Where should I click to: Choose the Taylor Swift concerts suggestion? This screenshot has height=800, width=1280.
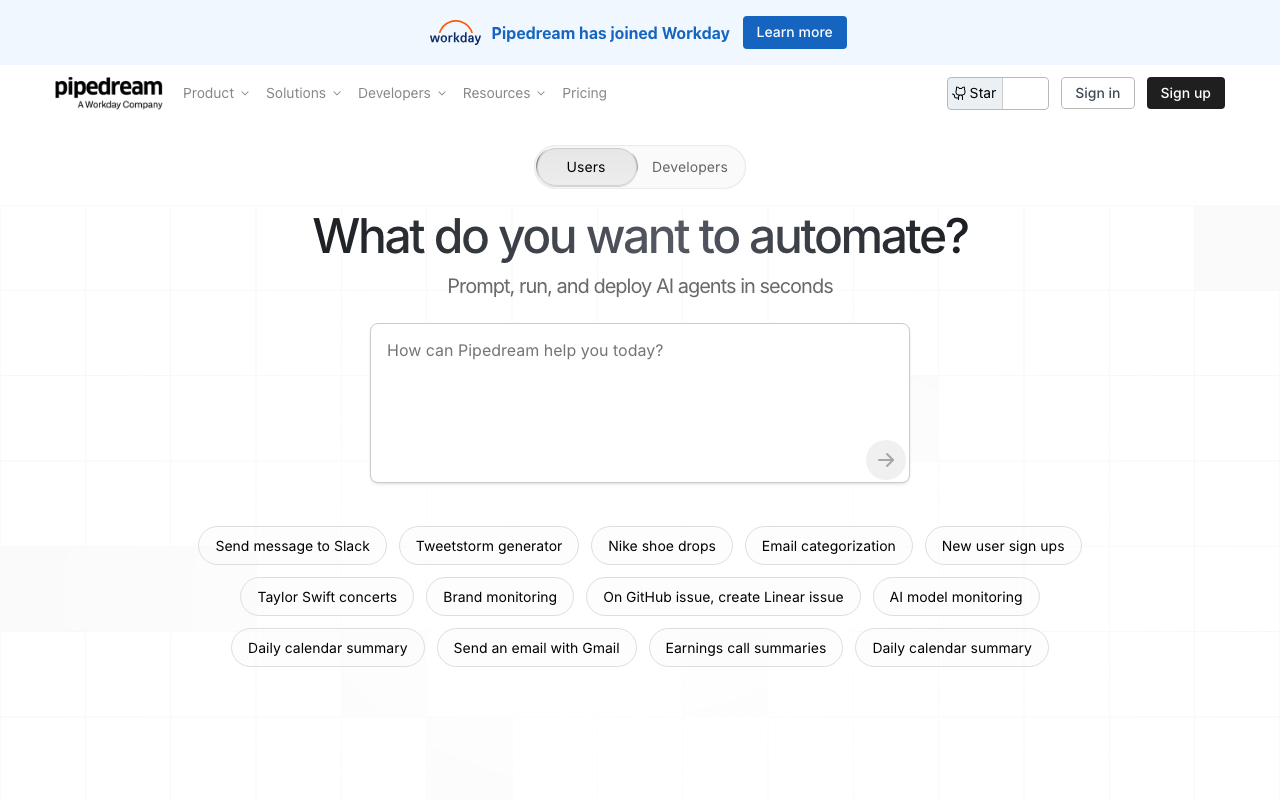(327, 597)
